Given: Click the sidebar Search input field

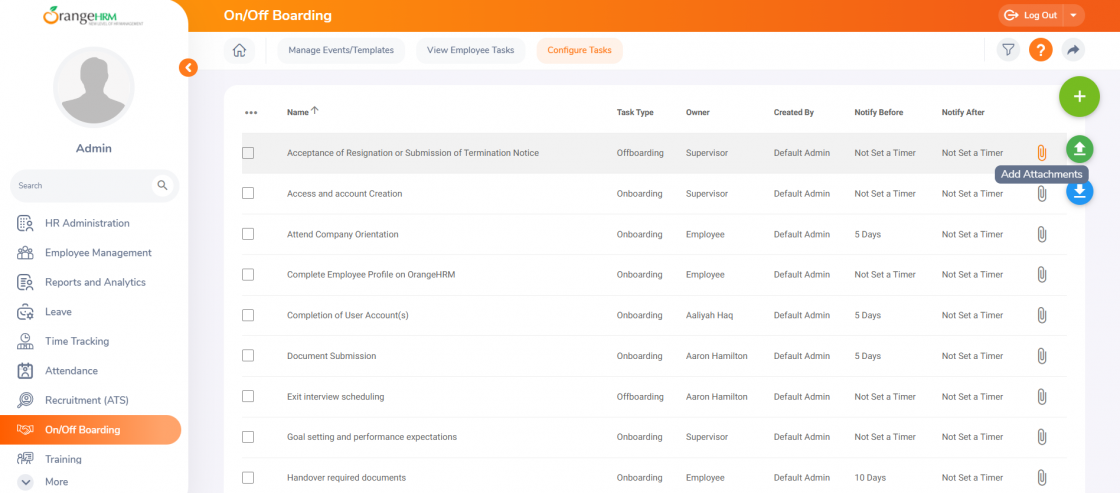Looking at the screenshot, I should (82, 186).
